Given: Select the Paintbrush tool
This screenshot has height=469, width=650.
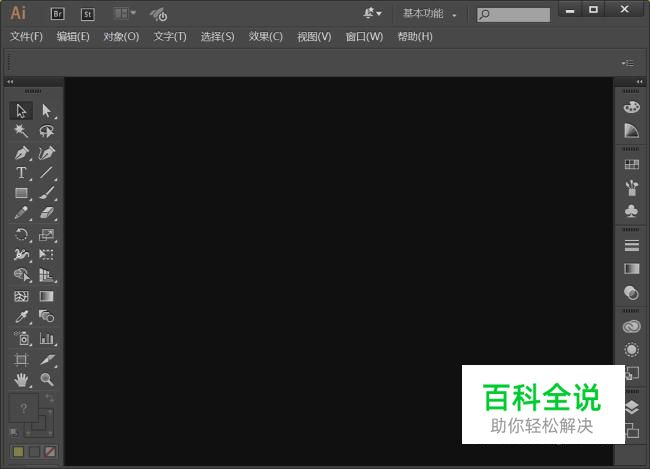Looking at the screenshot, I should pos(46,193).
